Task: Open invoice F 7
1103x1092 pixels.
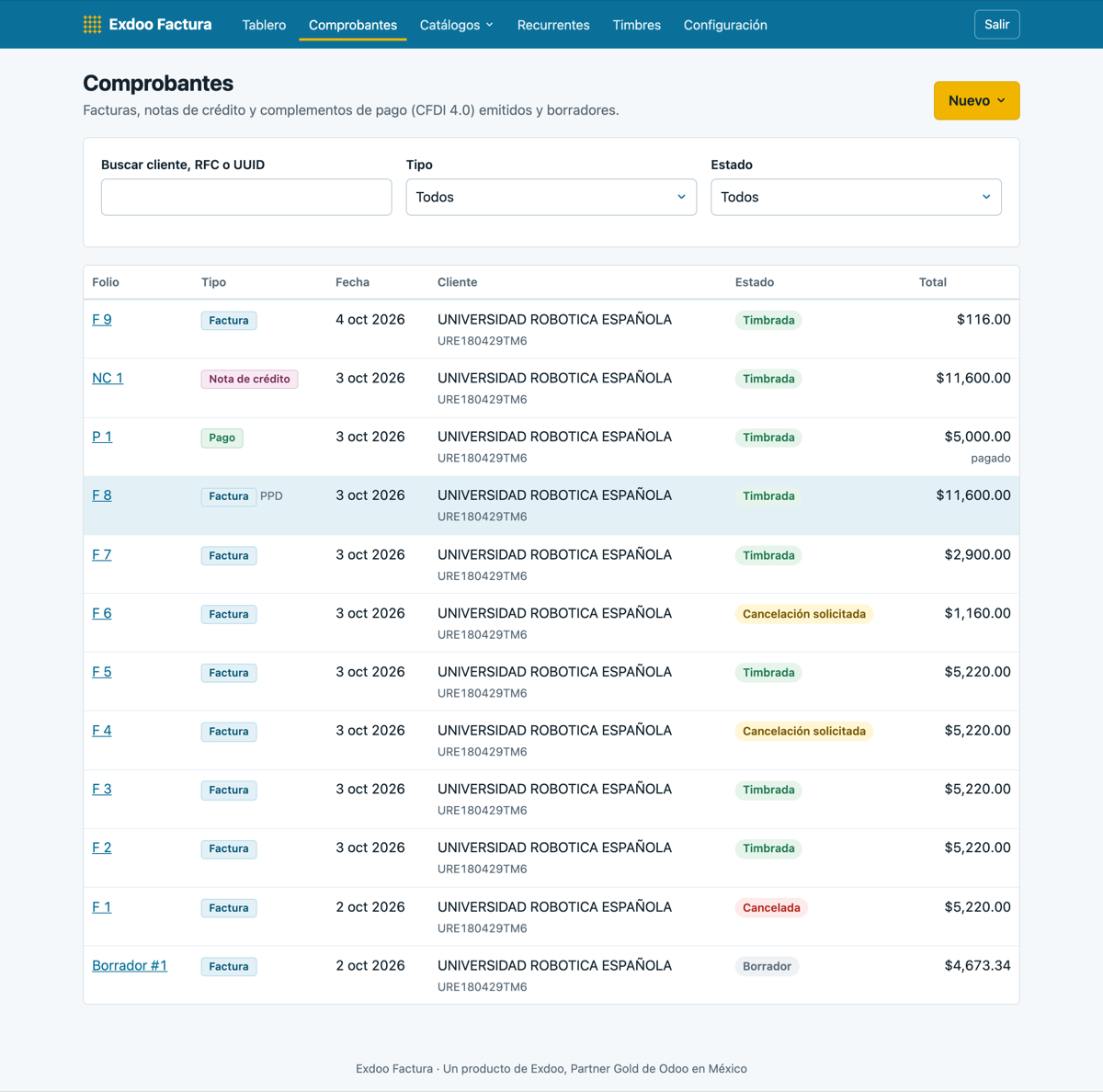Action: [x=102, y=555]
